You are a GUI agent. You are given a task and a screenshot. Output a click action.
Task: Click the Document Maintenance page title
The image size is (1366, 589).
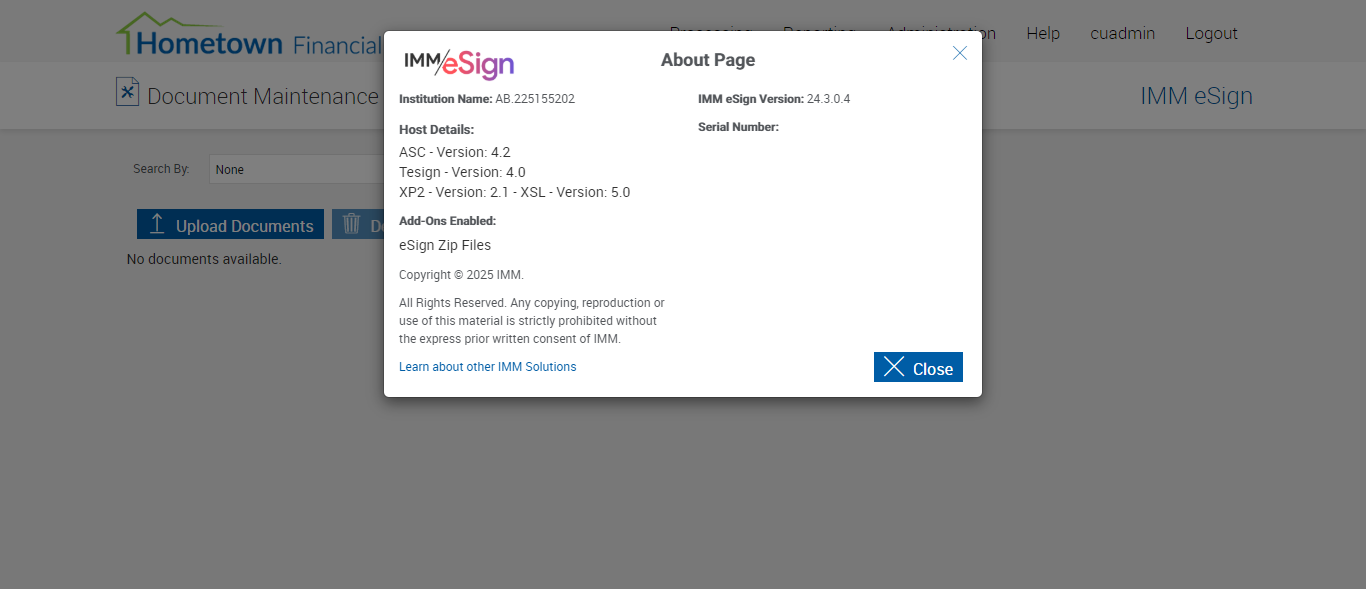point(263,96)
